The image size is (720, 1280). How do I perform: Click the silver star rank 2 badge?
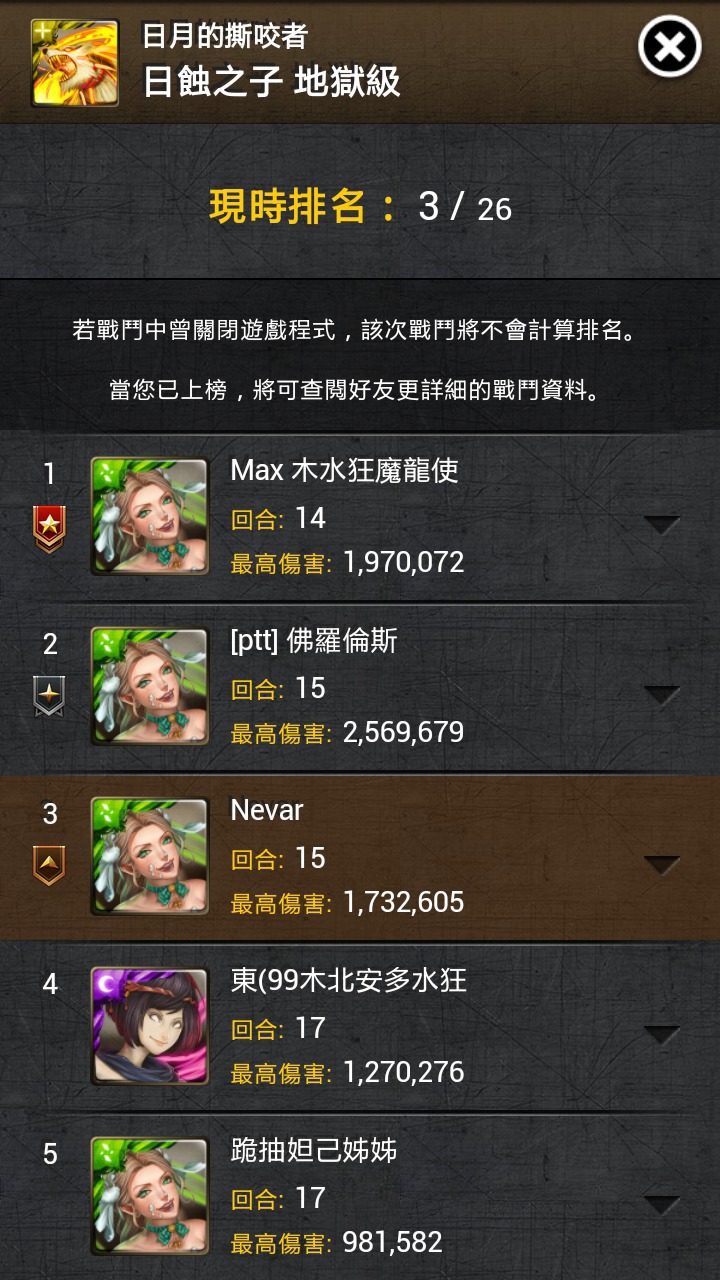[49, 696]
